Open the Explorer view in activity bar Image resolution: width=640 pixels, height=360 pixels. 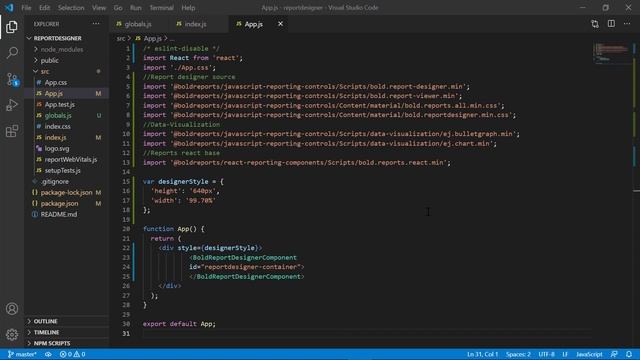point(12,27)
